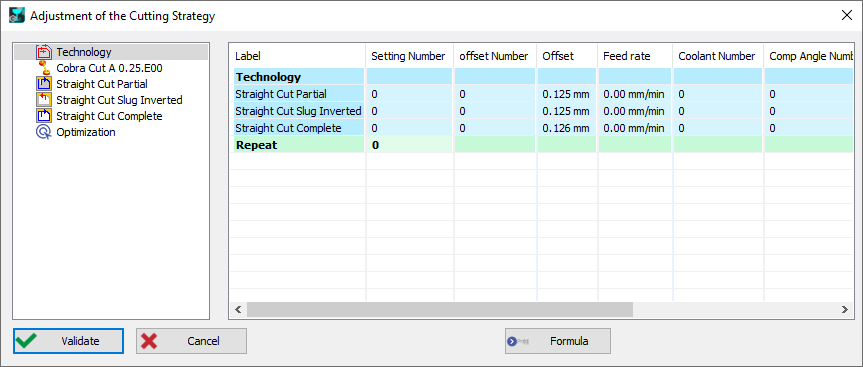Click the Offset column header
This screenshot has height=367, width=863.
[567, 56]
